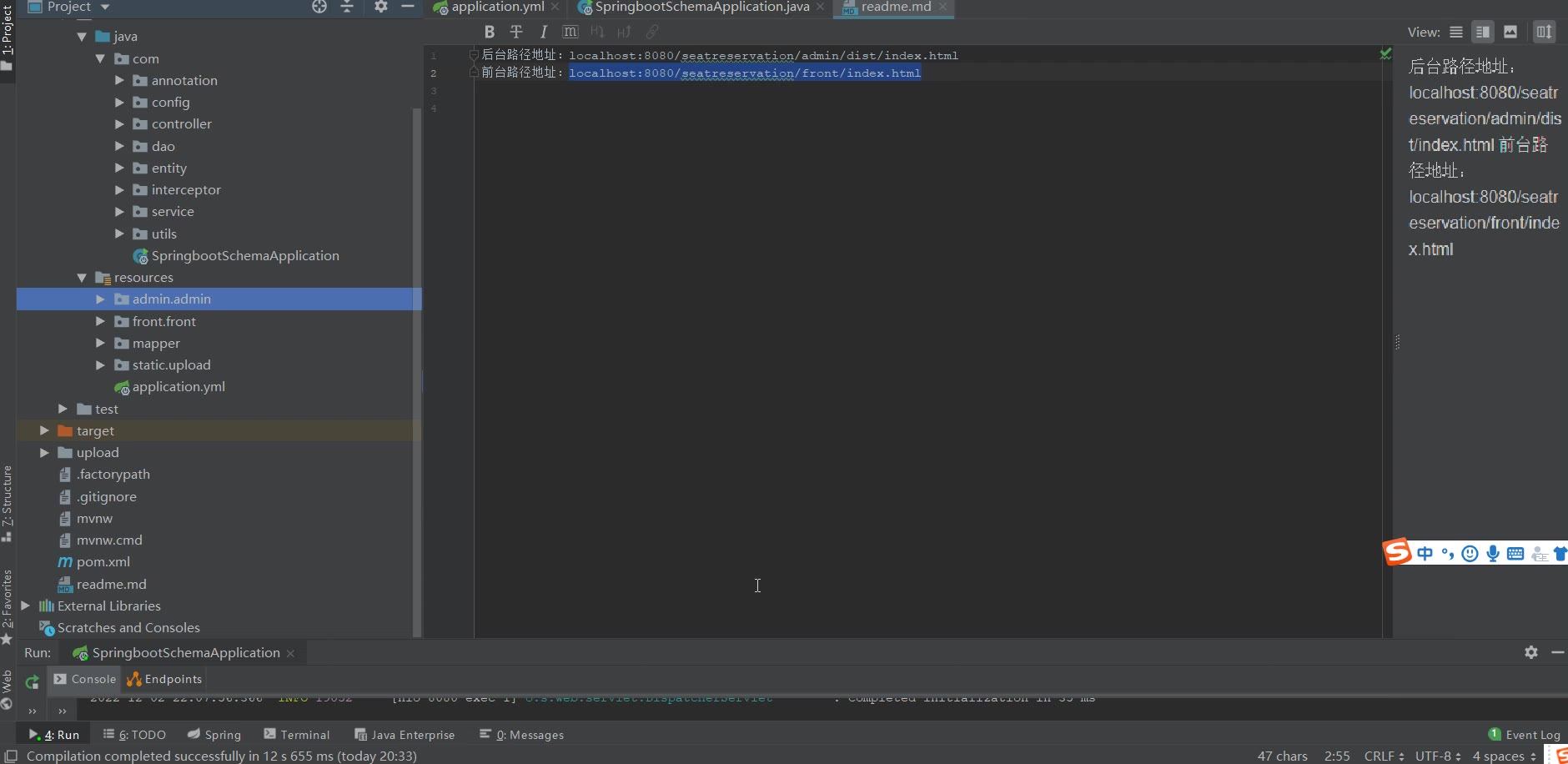Open pom.xml in project tree
The width and height of the screenshot is (1568, 764).
pos(103,562)
